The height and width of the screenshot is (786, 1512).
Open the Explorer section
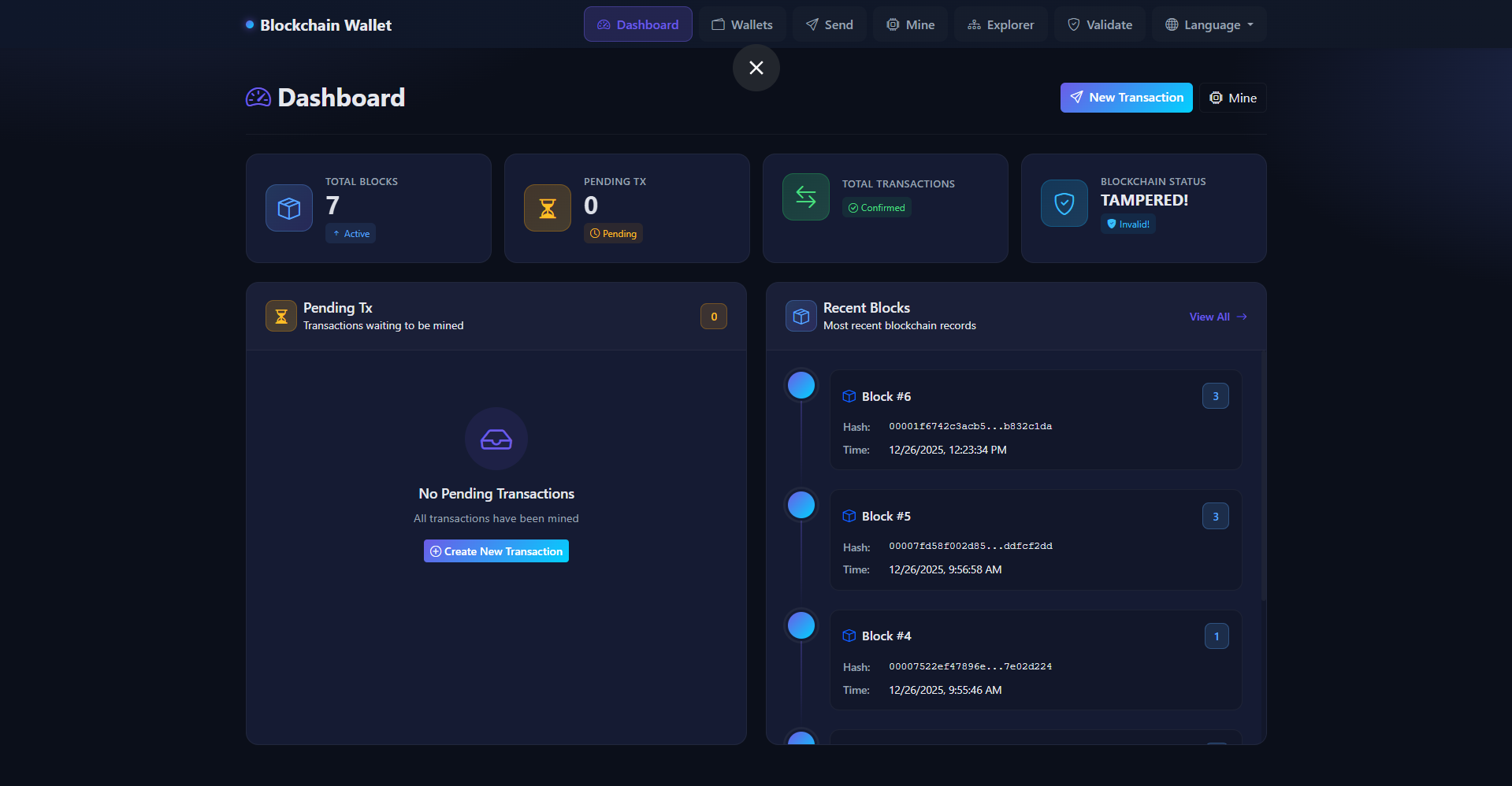tap(1000, 24)
